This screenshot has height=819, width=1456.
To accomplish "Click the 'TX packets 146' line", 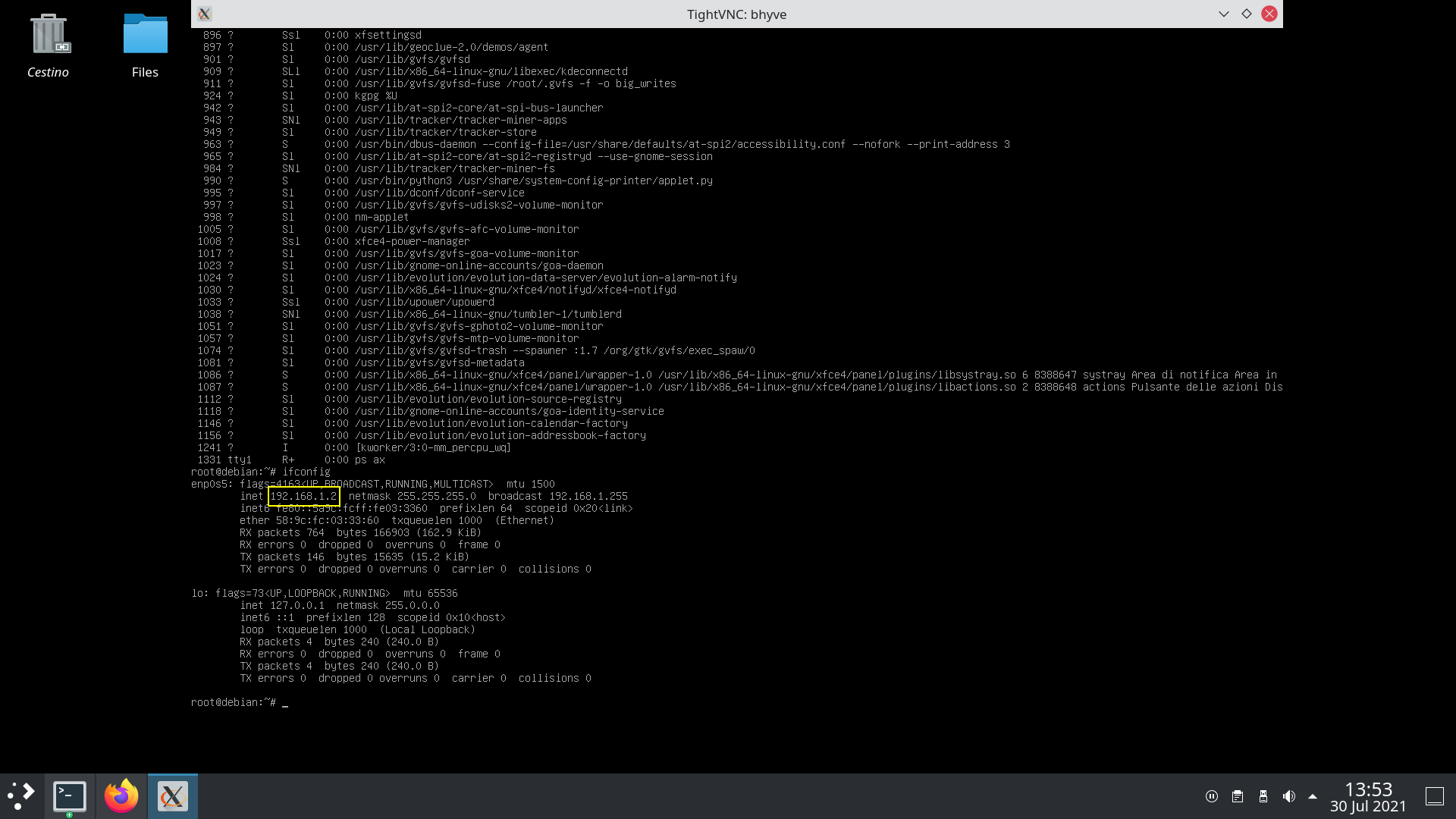I will (354, 557).
